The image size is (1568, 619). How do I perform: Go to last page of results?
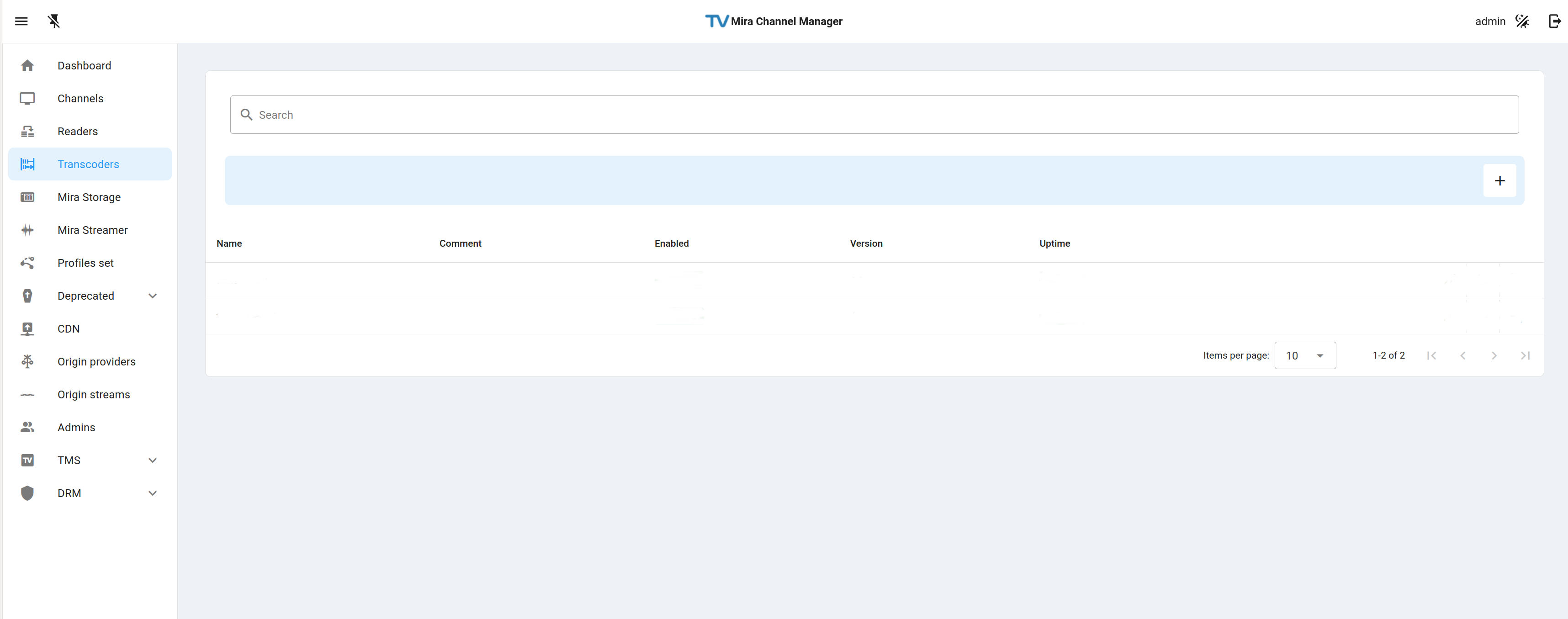pyautogui.click(x=1525, y=355)
